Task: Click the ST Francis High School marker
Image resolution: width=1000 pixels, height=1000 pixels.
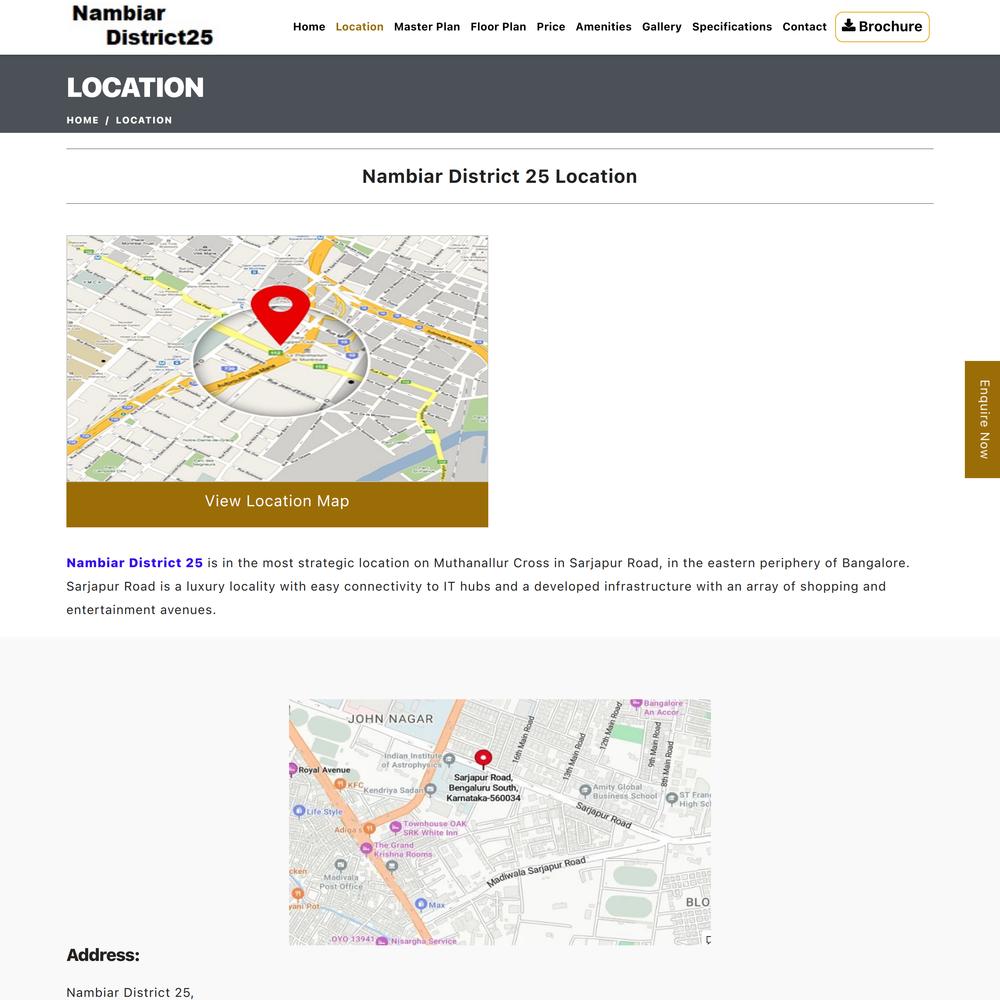Action: [x=672, y=798]
